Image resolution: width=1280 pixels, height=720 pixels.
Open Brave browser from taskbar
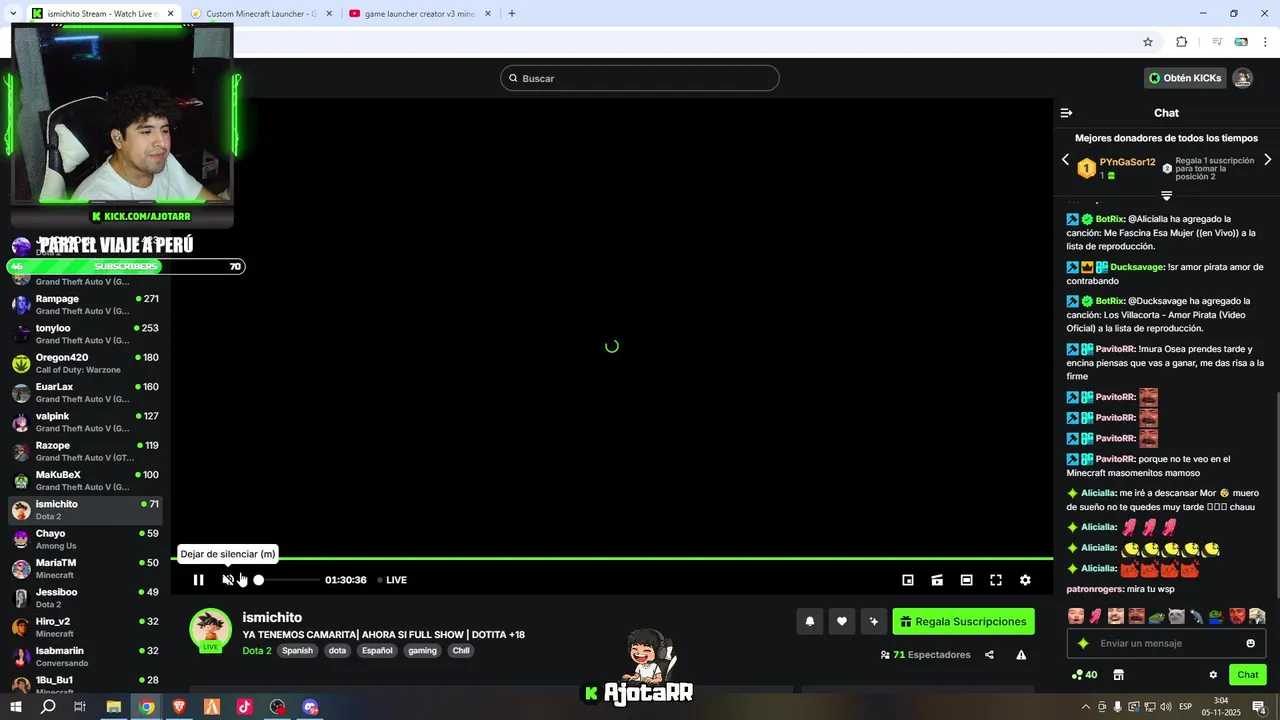click(x=179, y=707)
